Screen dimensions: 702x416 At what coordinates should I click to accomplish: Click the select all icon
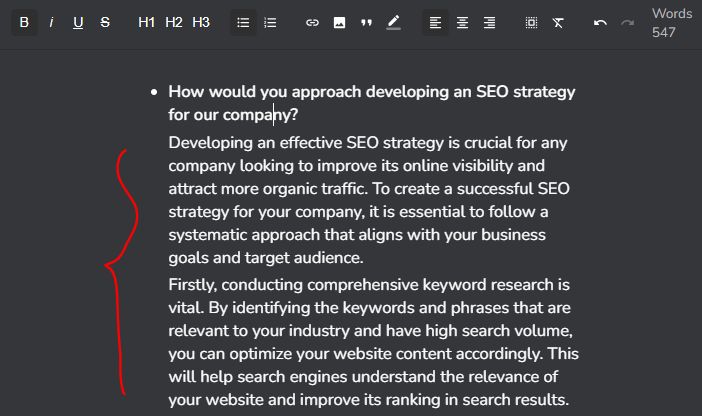click(531, 22)
